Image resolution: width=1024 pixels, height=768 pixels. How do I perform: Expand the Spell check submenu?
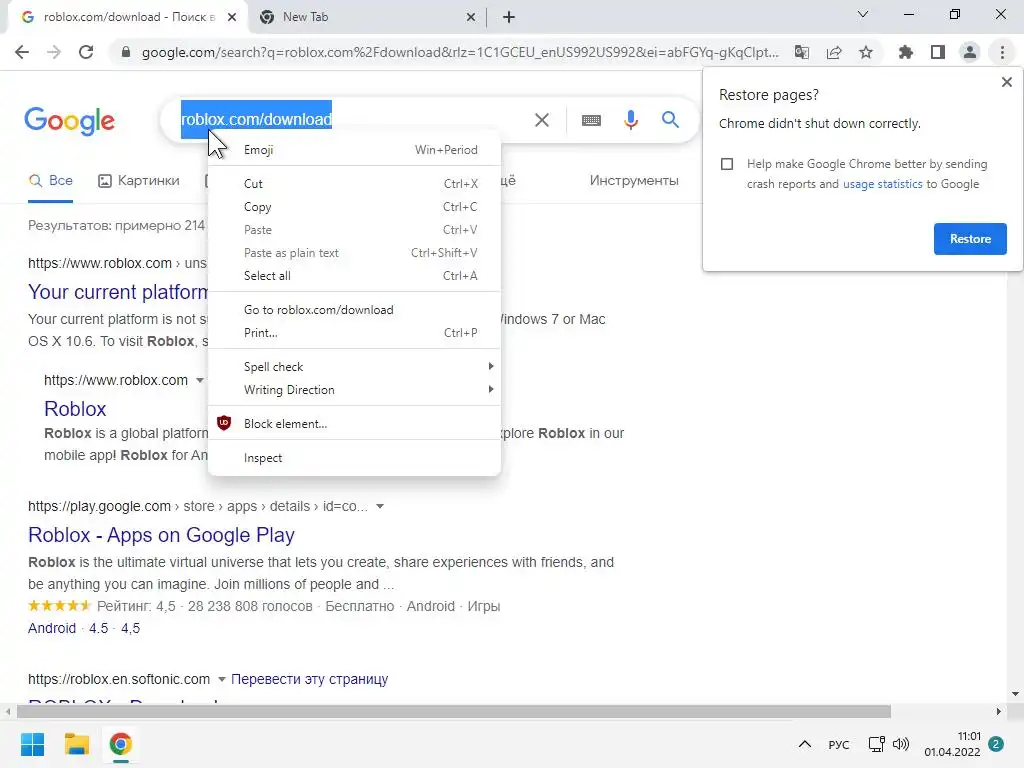(x=355, y=366)
